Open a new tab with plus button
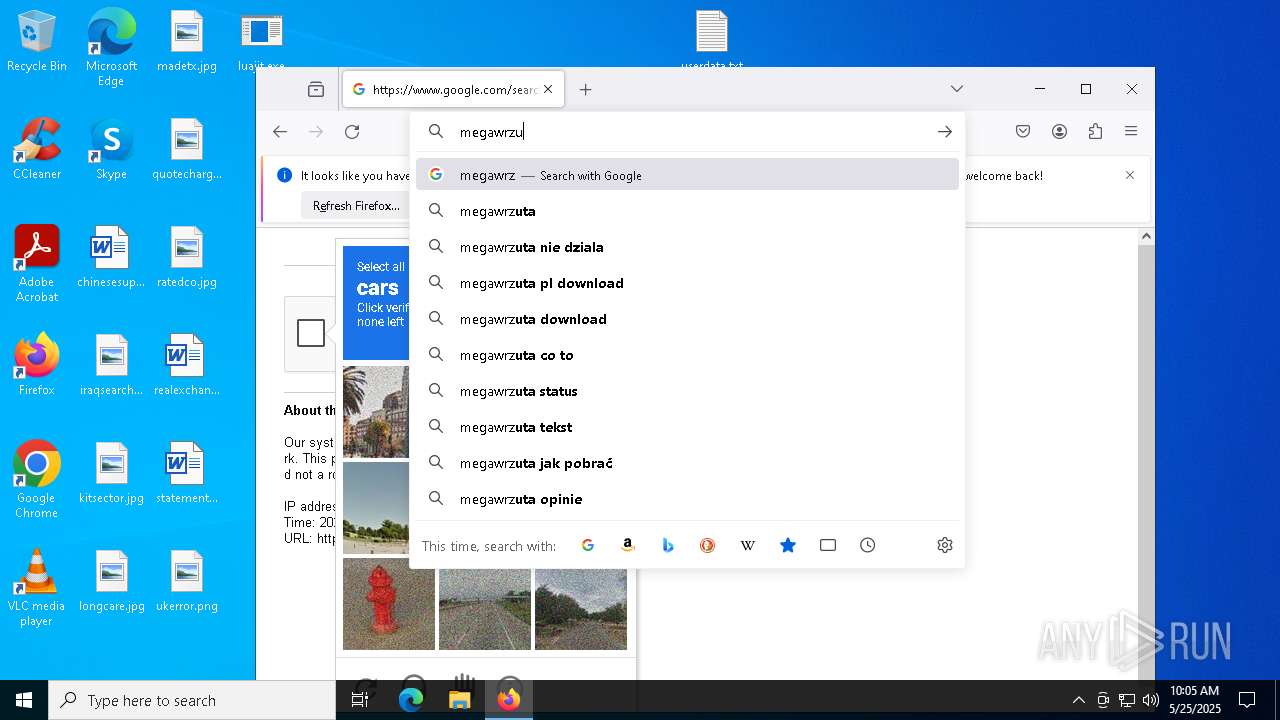Image resolution: width=1280 pixels, height=720 pixels. point(585,89)
